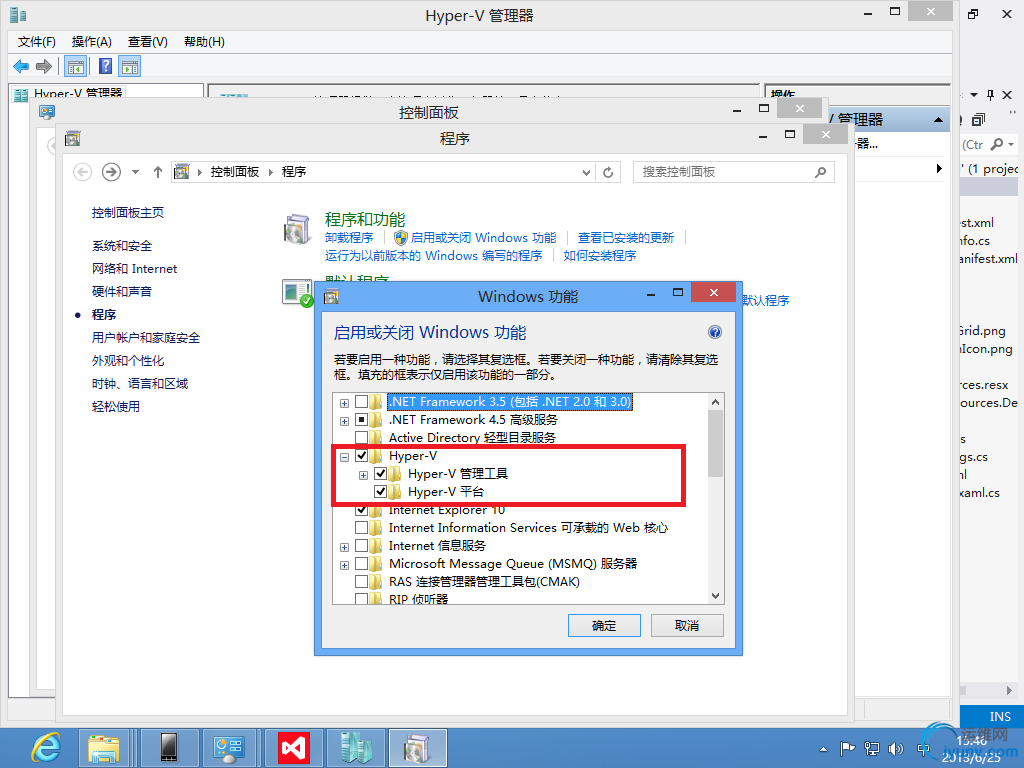Expand the .NET Framework 3.5 node
This screenshot has width=1024, height=768.
coord(344,403)
